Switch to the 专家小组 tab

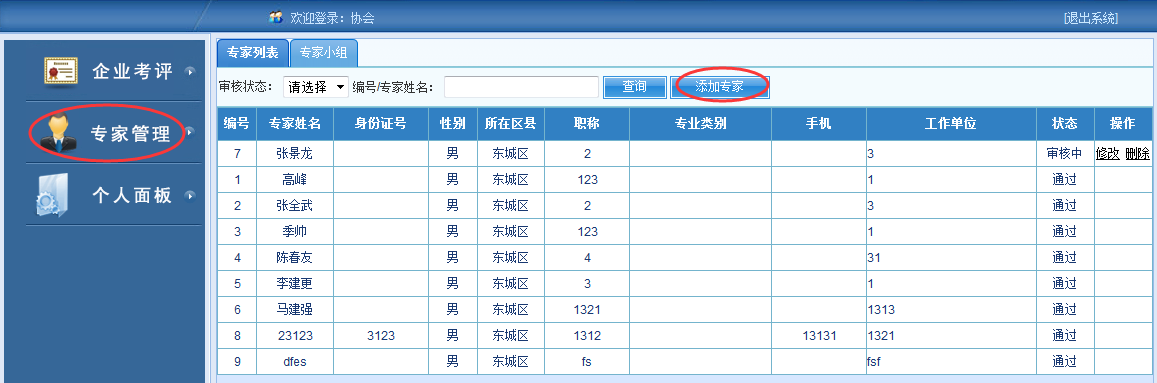pos(325,52)
